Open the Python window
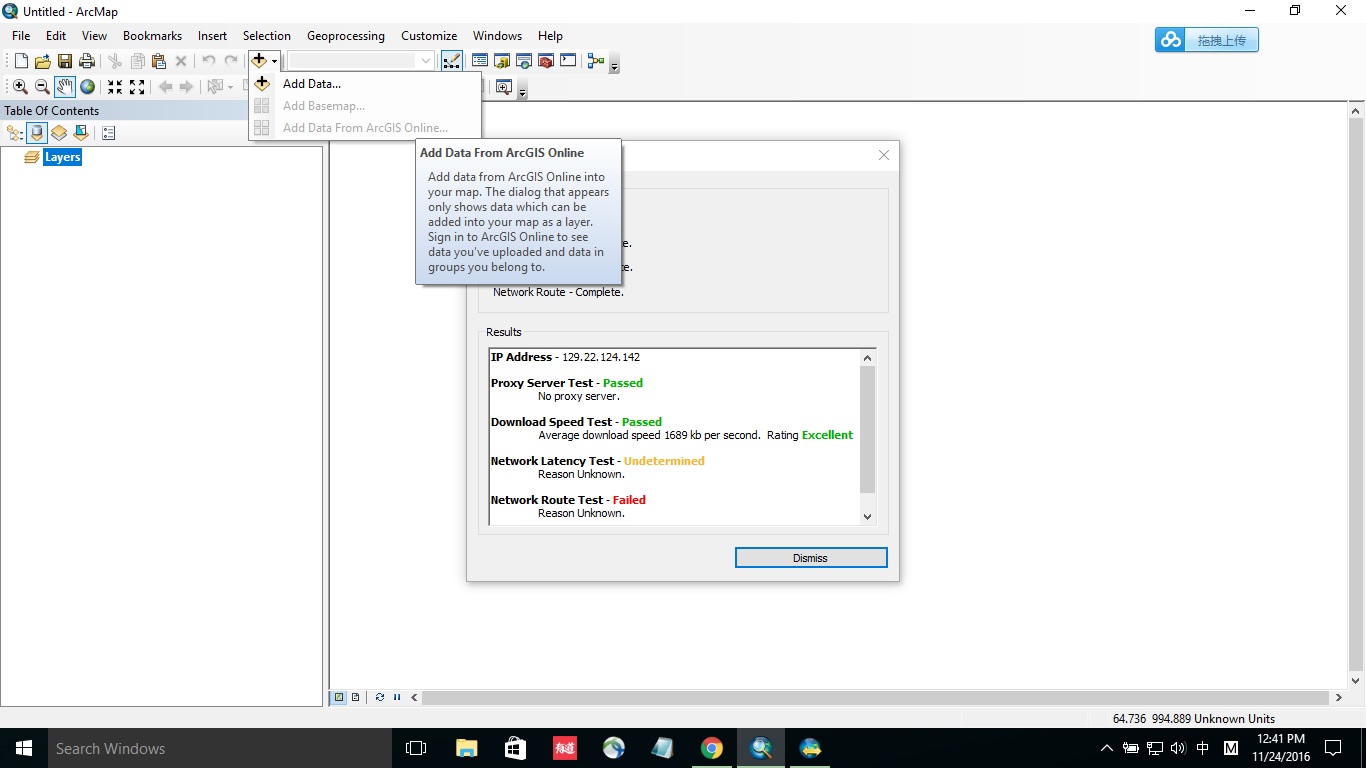 click(x=568, y=61)
